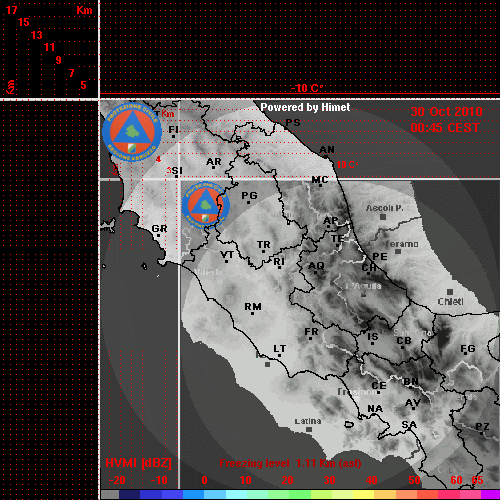Click the "50" dBZ scale value
Viewport: 500px width, 500px height.
[x=414, y=480]
